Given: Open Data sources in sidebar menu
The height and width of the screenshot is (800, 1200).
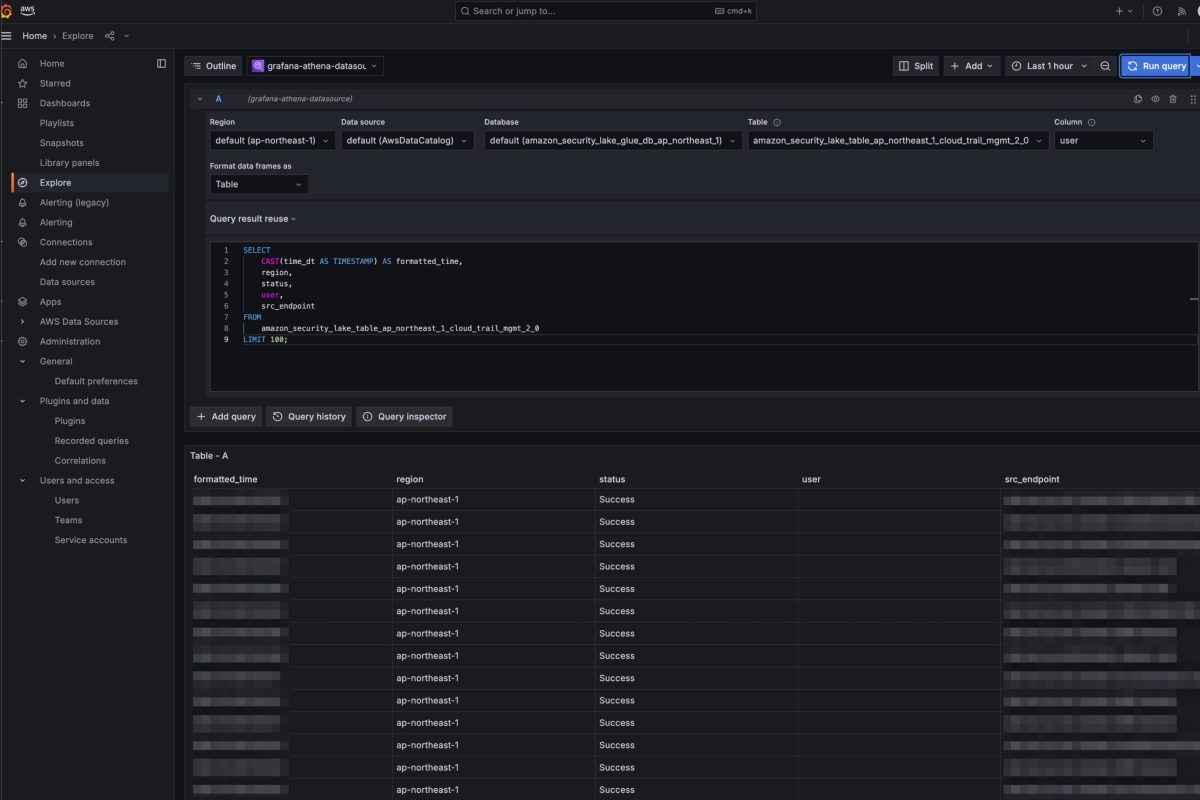Looking at the screenshot, I should click(67, 282).
